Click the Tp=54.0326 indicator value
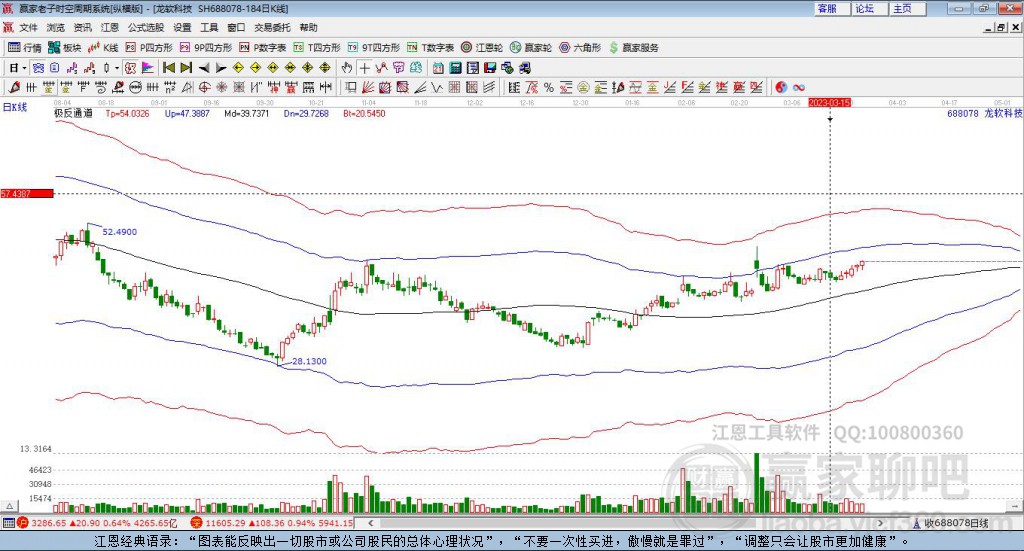Image resolution: width=1024 pixels, height=551 pixels. pyautogui.click(x=127, y=113)
